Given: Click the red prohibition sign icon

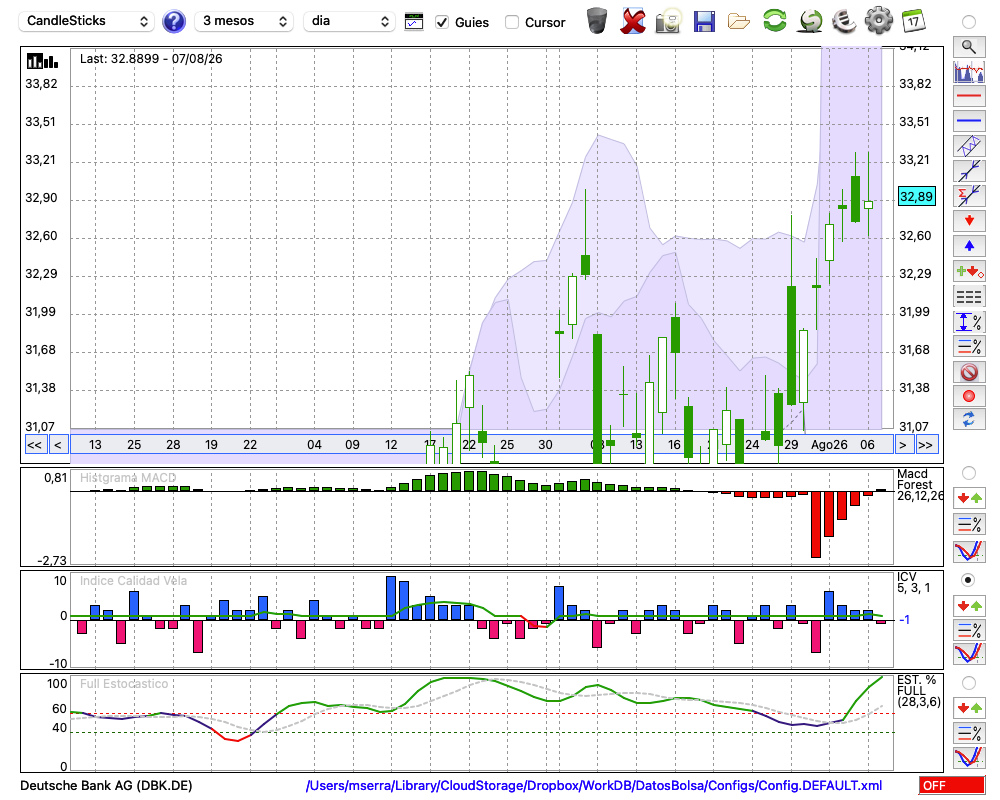Looking at the screenshot, I should click(969, 372).
